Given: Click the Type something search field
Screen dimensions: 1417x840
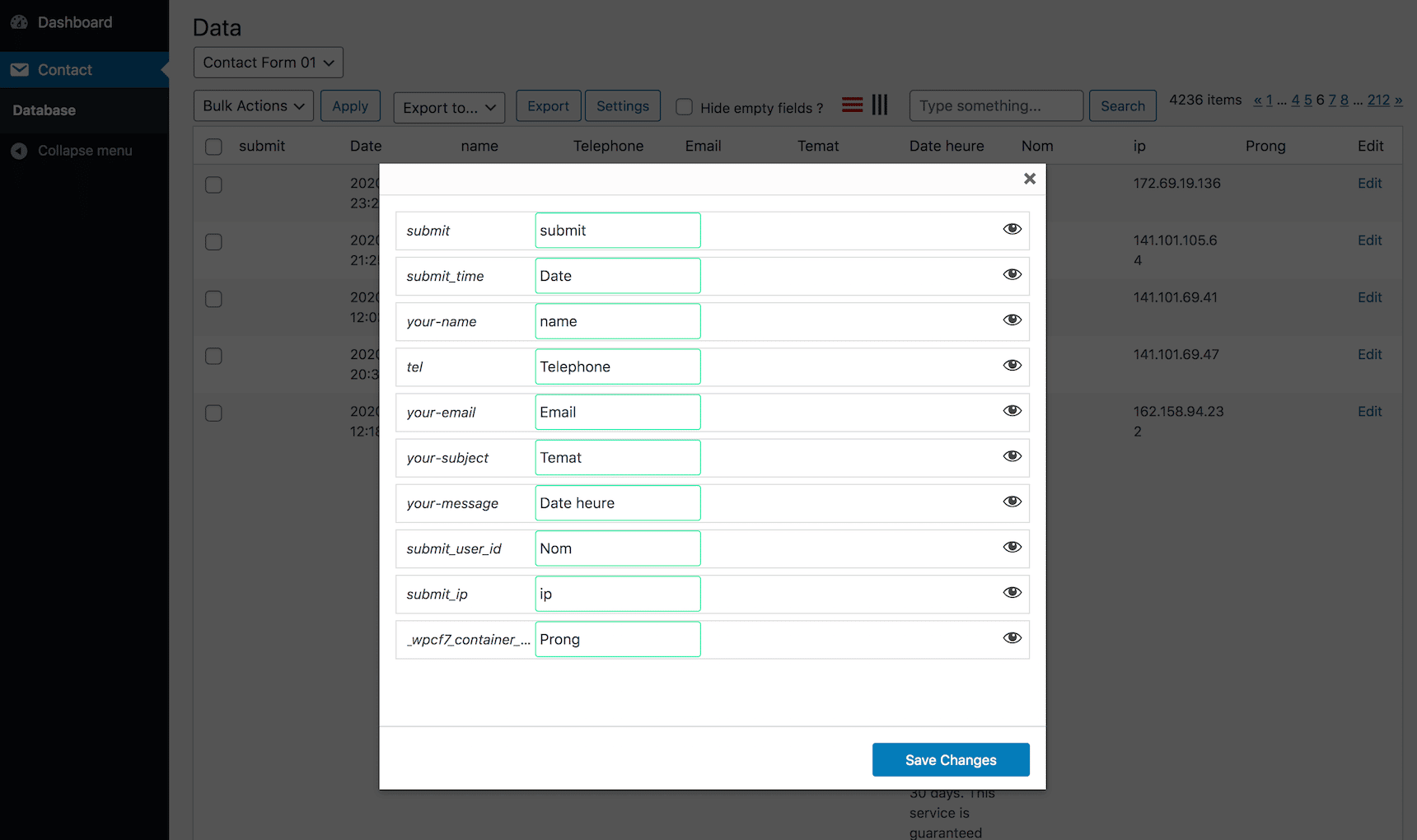Looking at the screenshot, I should [995, 105].
